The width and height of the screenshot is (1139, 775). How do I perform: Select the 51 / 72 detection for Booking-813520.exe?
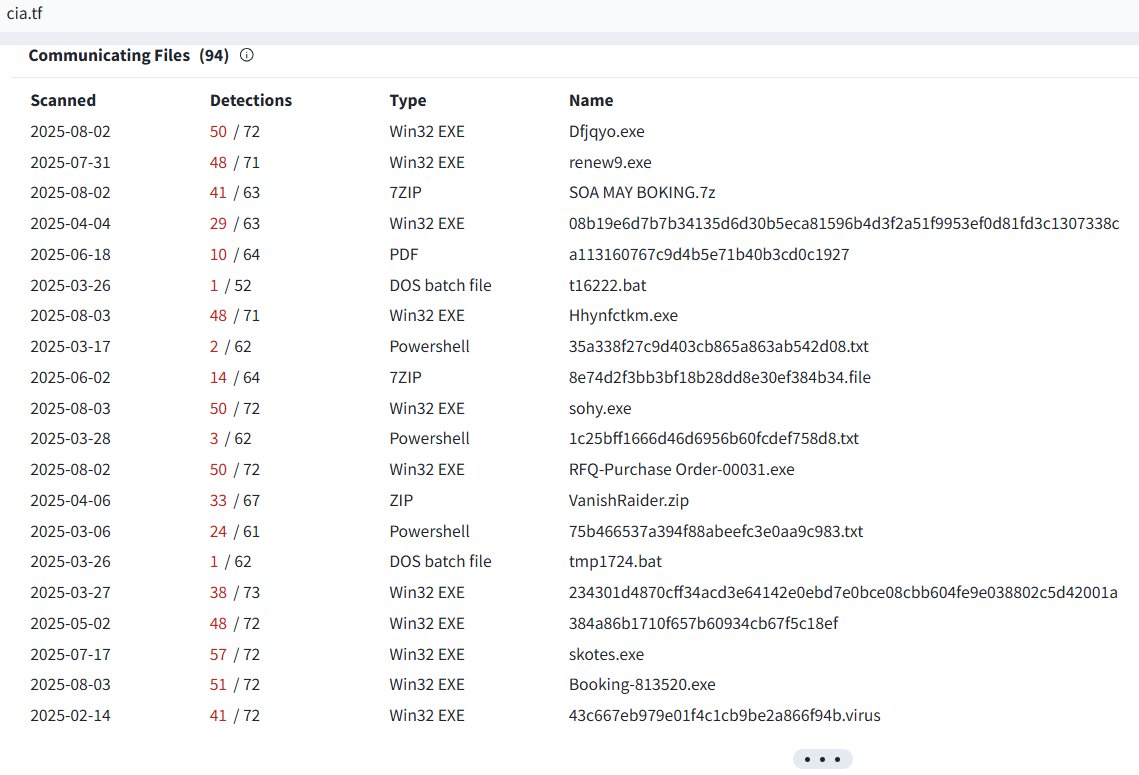235,685
